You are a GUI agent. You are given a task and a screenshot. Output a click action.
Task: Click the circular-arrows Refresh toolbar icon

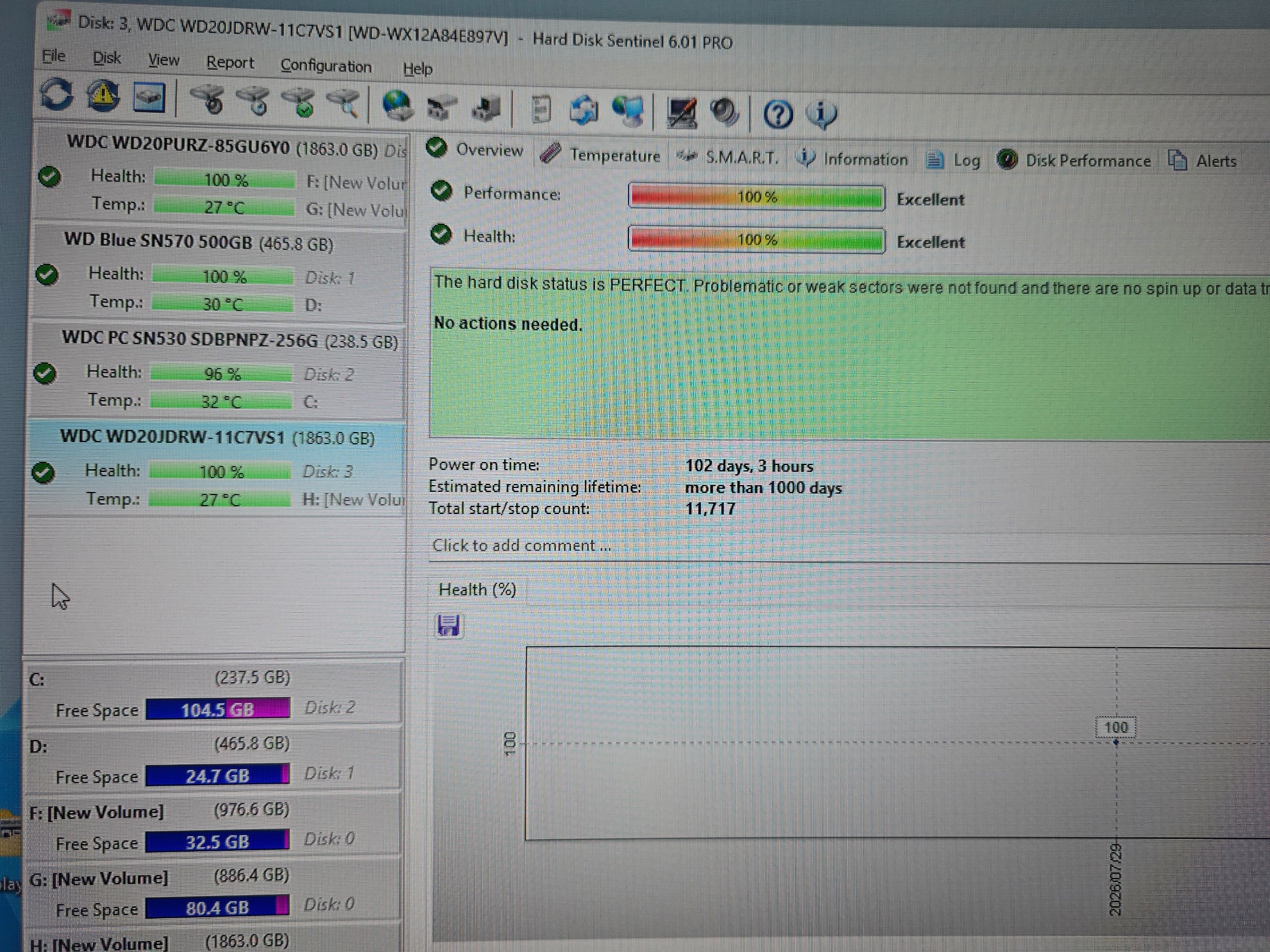57,94
